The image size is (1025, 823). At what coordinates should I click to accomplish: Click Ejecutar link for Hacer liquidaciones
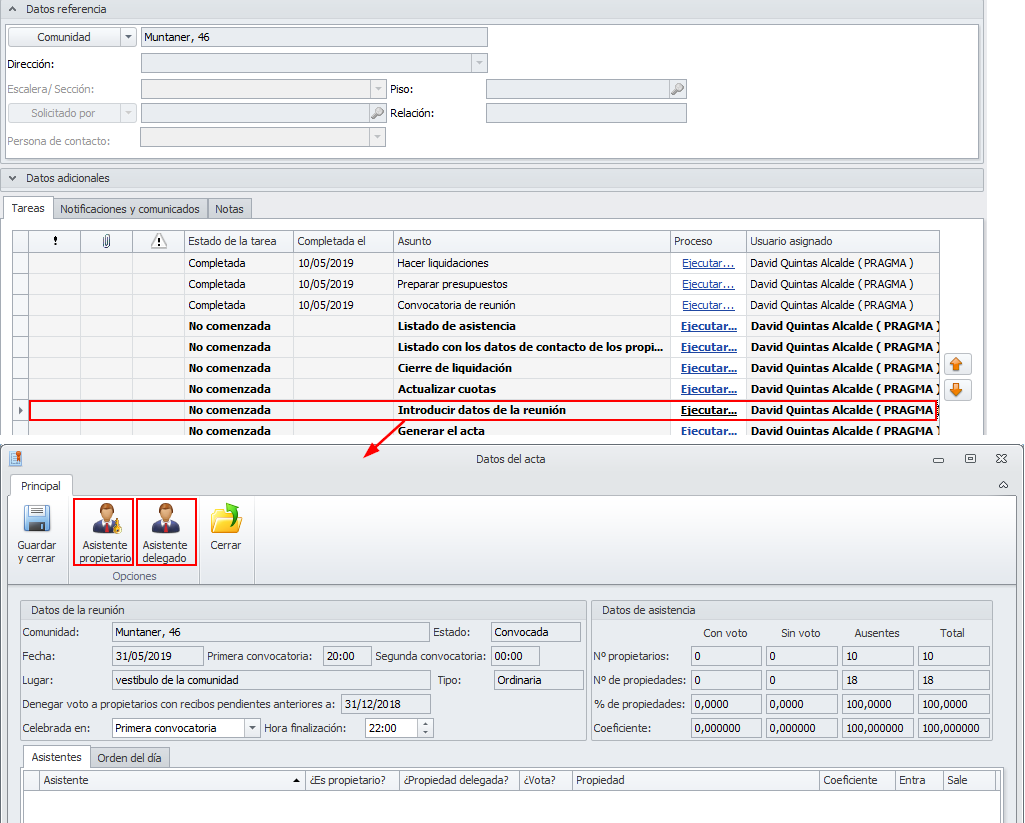tap(708, 263)
